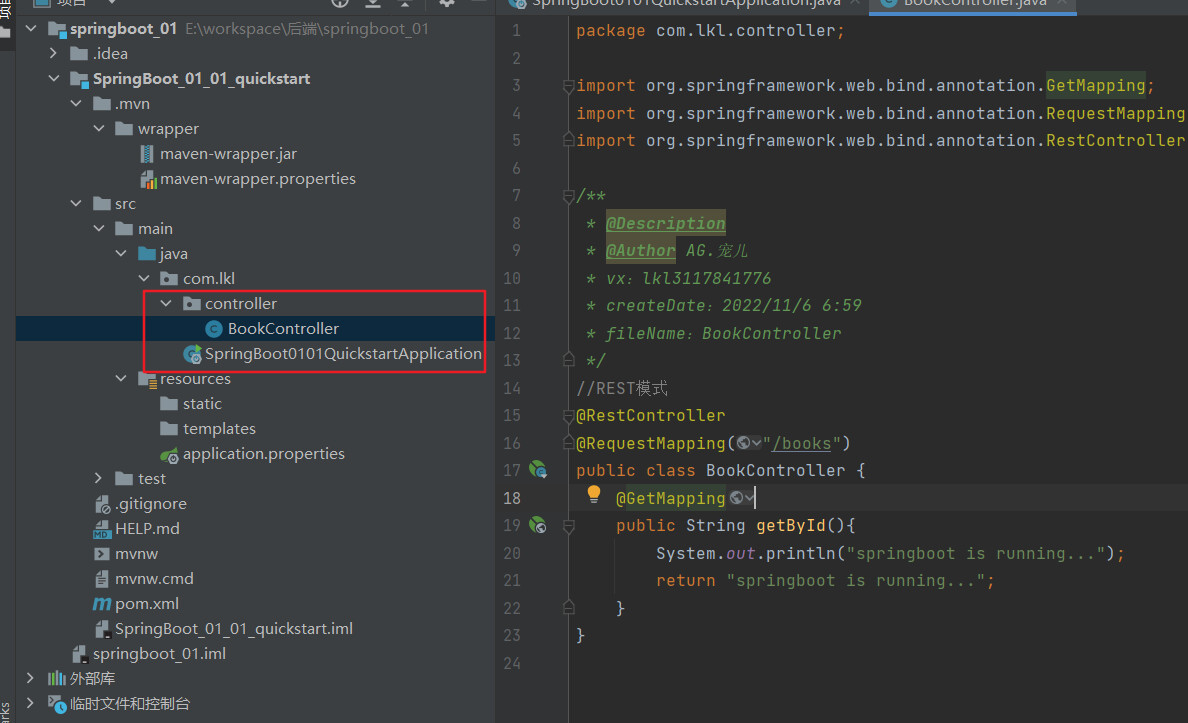Collapse the java source folder
The width and height of the screenshot is (1188, 723).
tap(121, 254)
